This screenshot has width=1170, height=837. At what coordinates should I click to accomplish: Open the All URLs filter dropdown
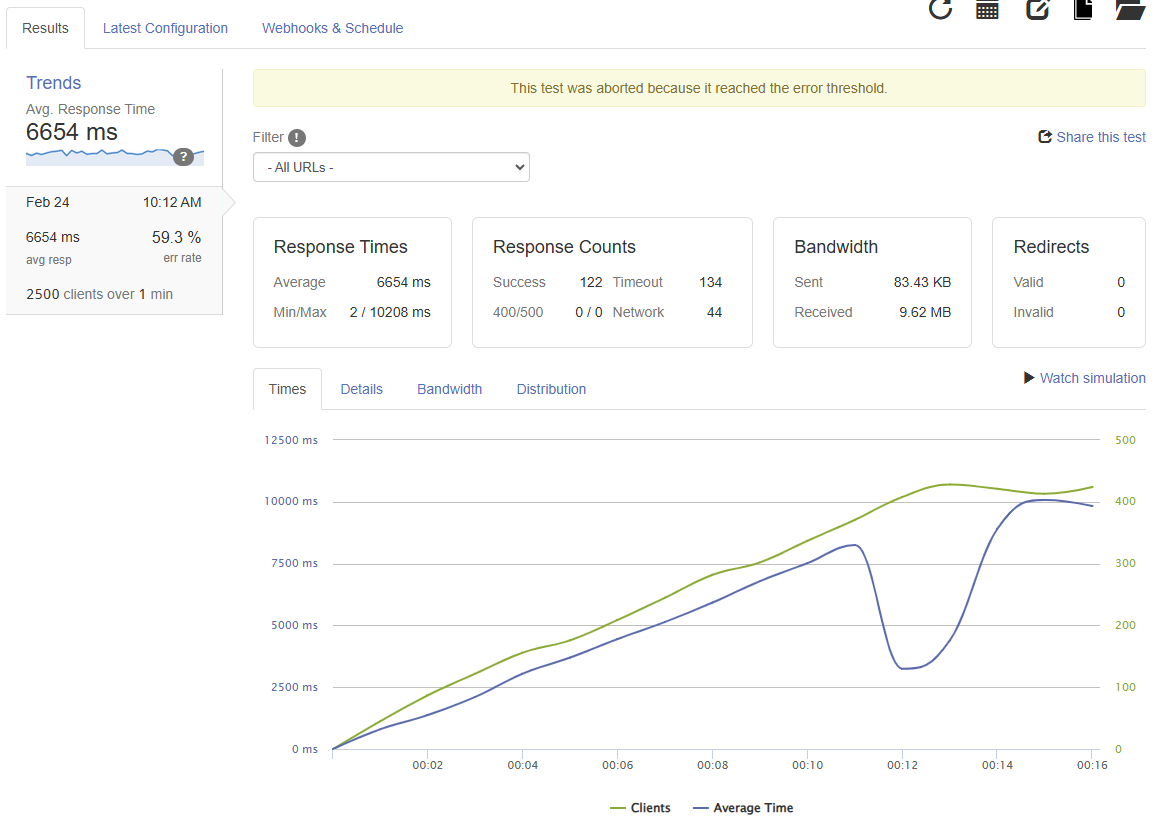coord(391,167)
